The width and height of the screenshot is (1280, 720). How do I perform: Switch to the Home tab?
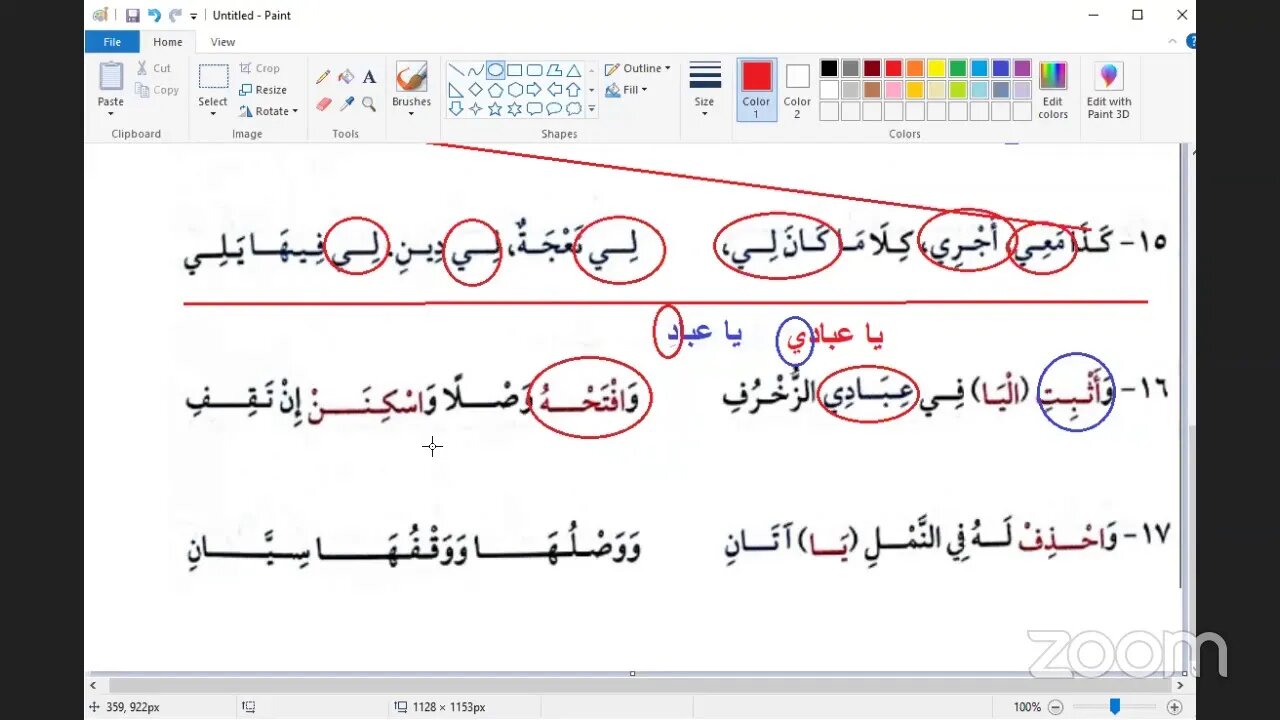(x=168, y=42)
